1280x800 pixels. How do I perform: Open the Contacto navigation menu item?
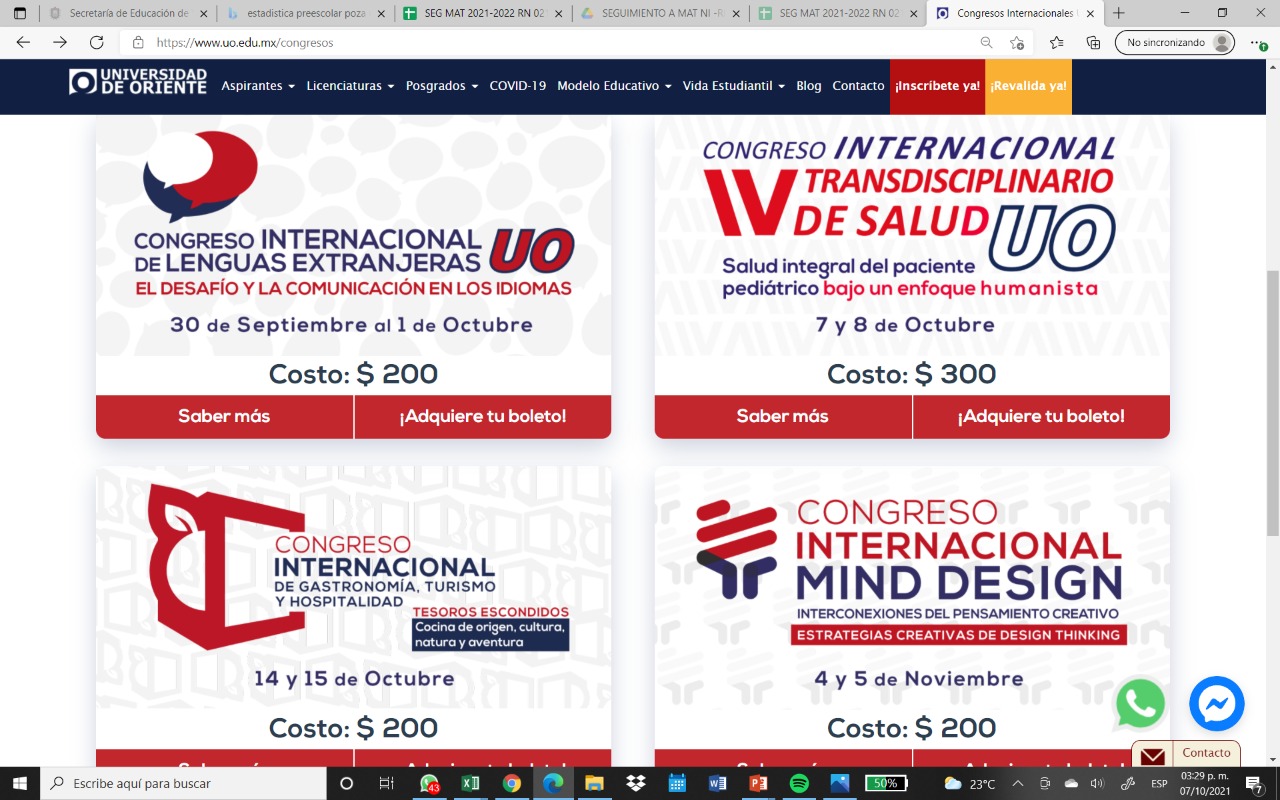(x=858, y=86)
